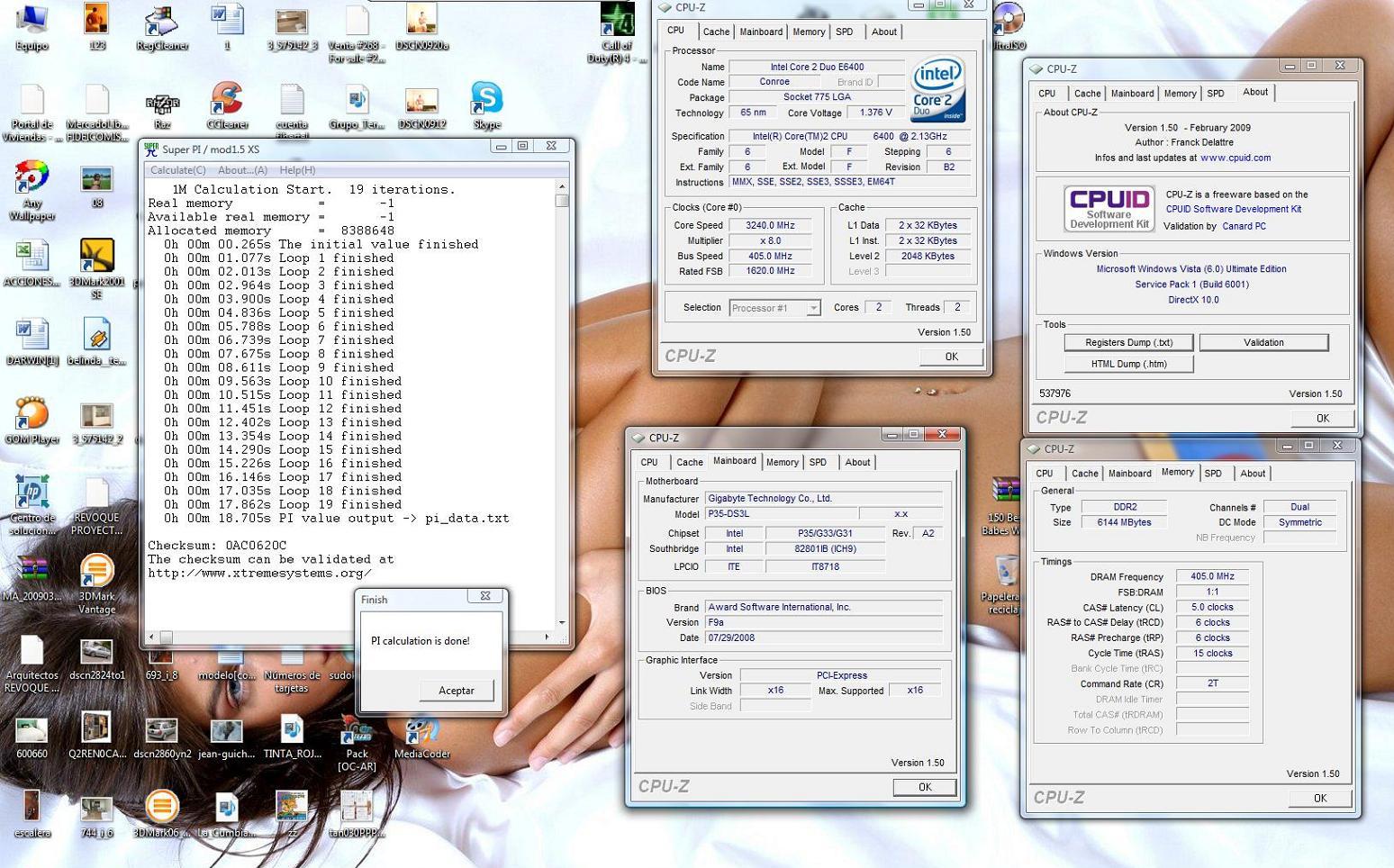Open the Papelera de reciclaje icon

1004,584
